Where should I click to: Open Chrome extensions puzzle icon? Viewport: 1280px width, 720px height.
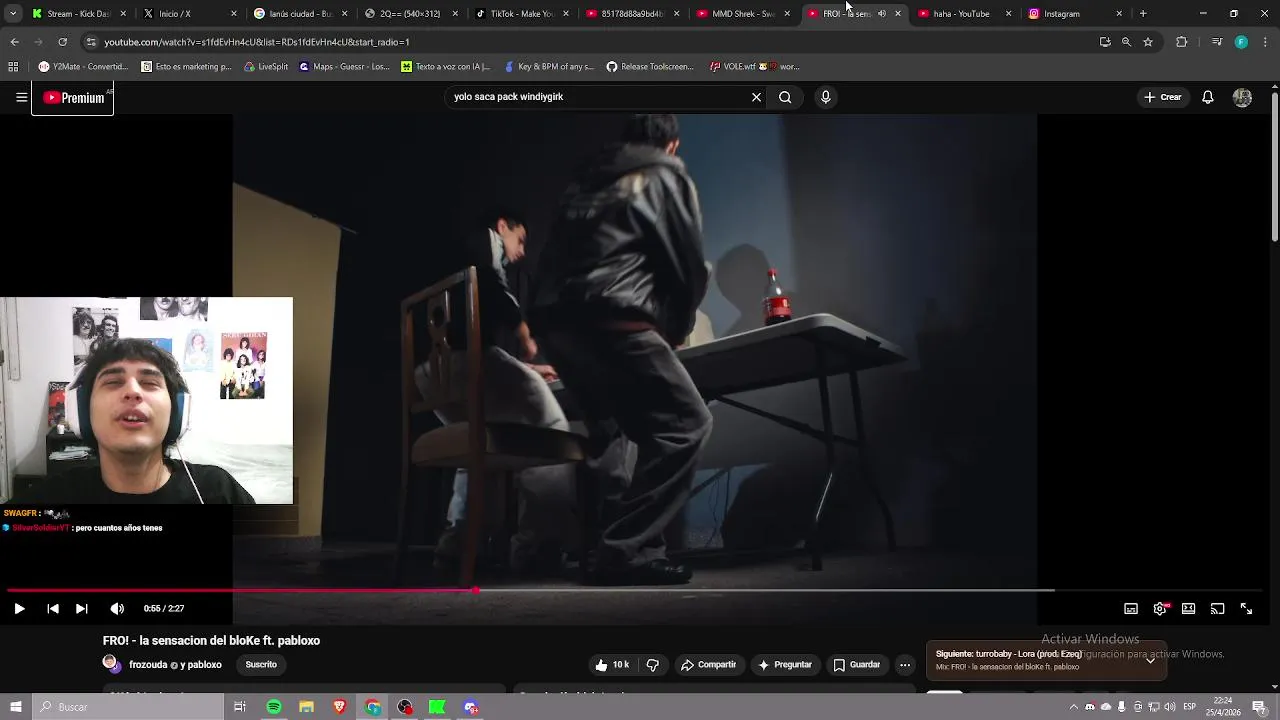1181,42
